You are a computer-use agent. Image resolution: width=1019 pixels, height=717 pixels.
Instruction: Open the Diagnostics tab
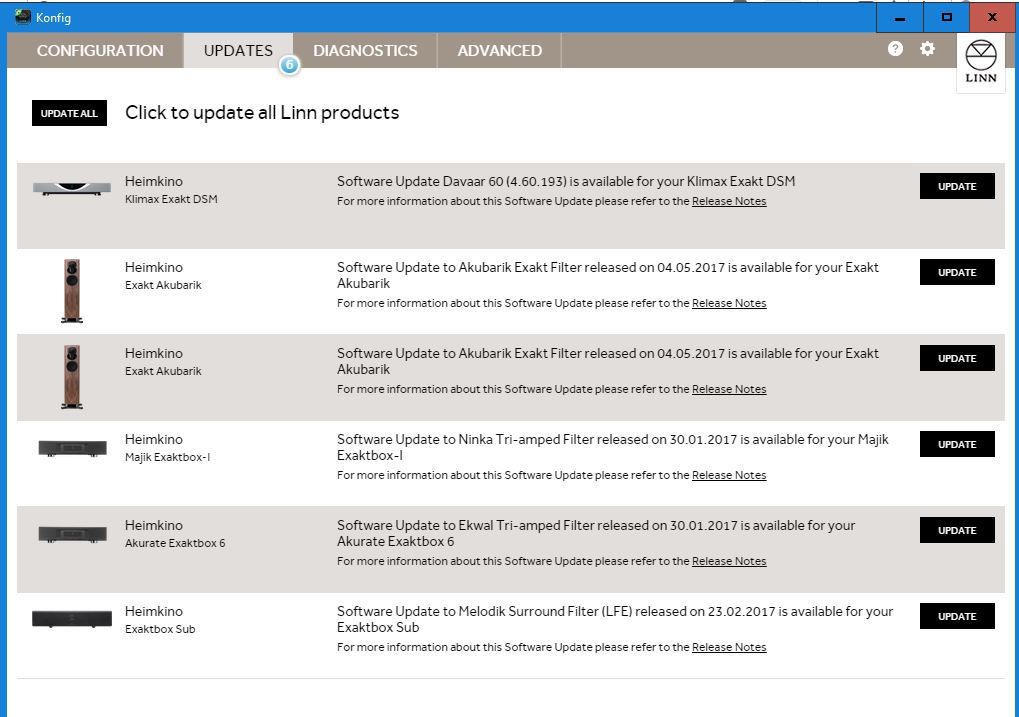coord(365,51)
